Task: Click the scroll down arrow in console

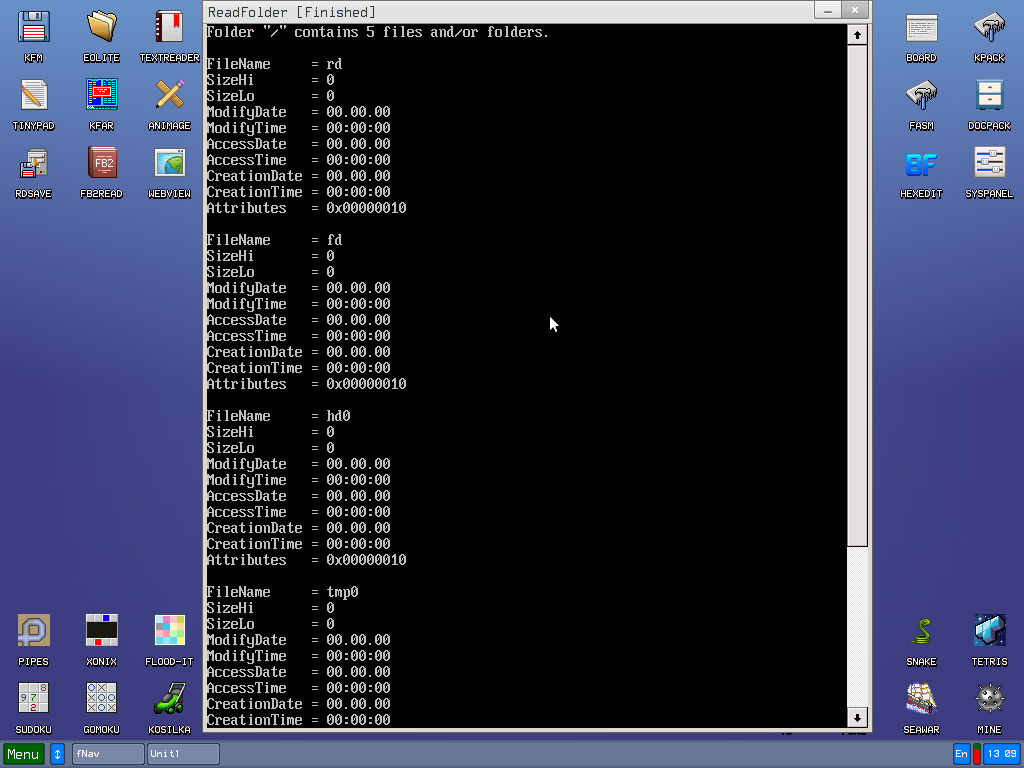Action: (x=857, y=717)
